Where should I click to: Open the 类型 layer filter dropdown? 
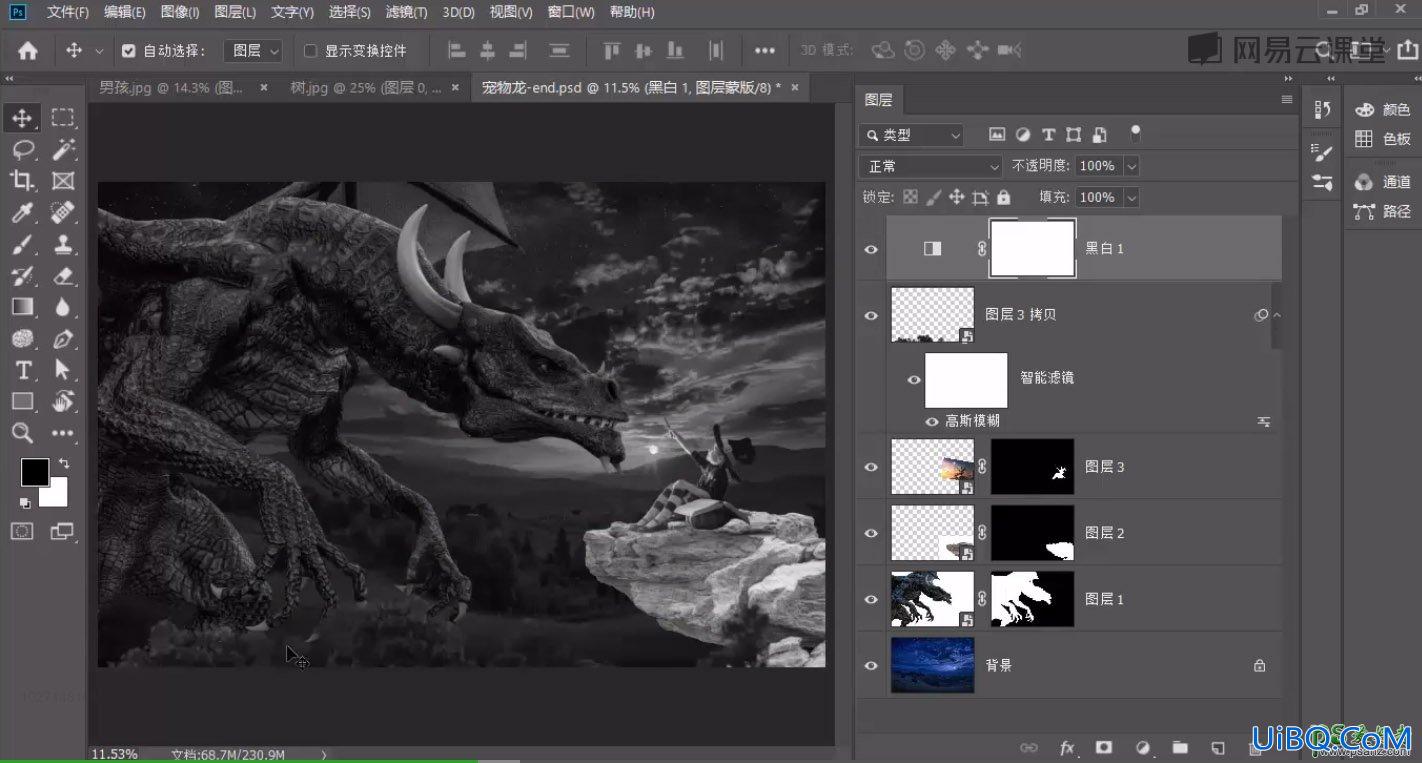pos(912,135)
